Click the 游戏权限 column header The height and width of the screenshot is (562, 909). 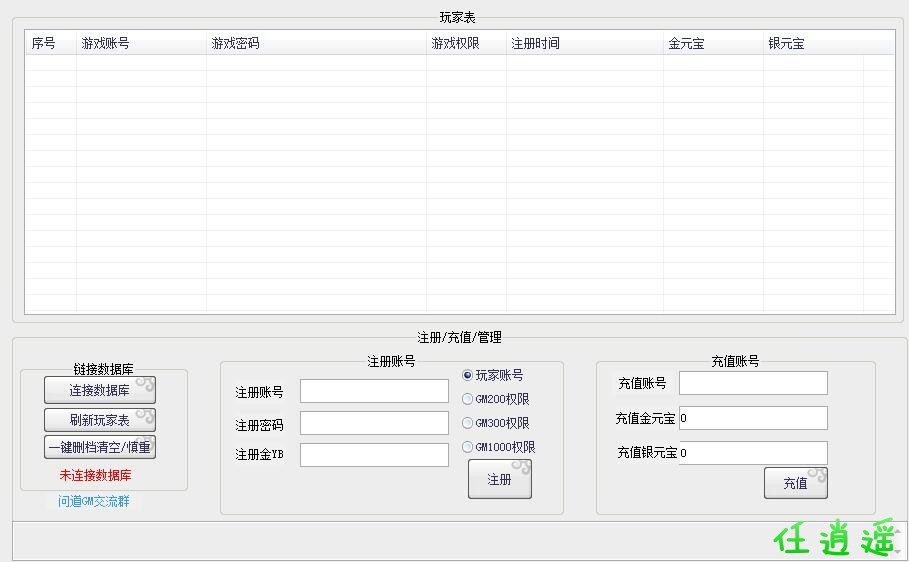tap(465, 43)
